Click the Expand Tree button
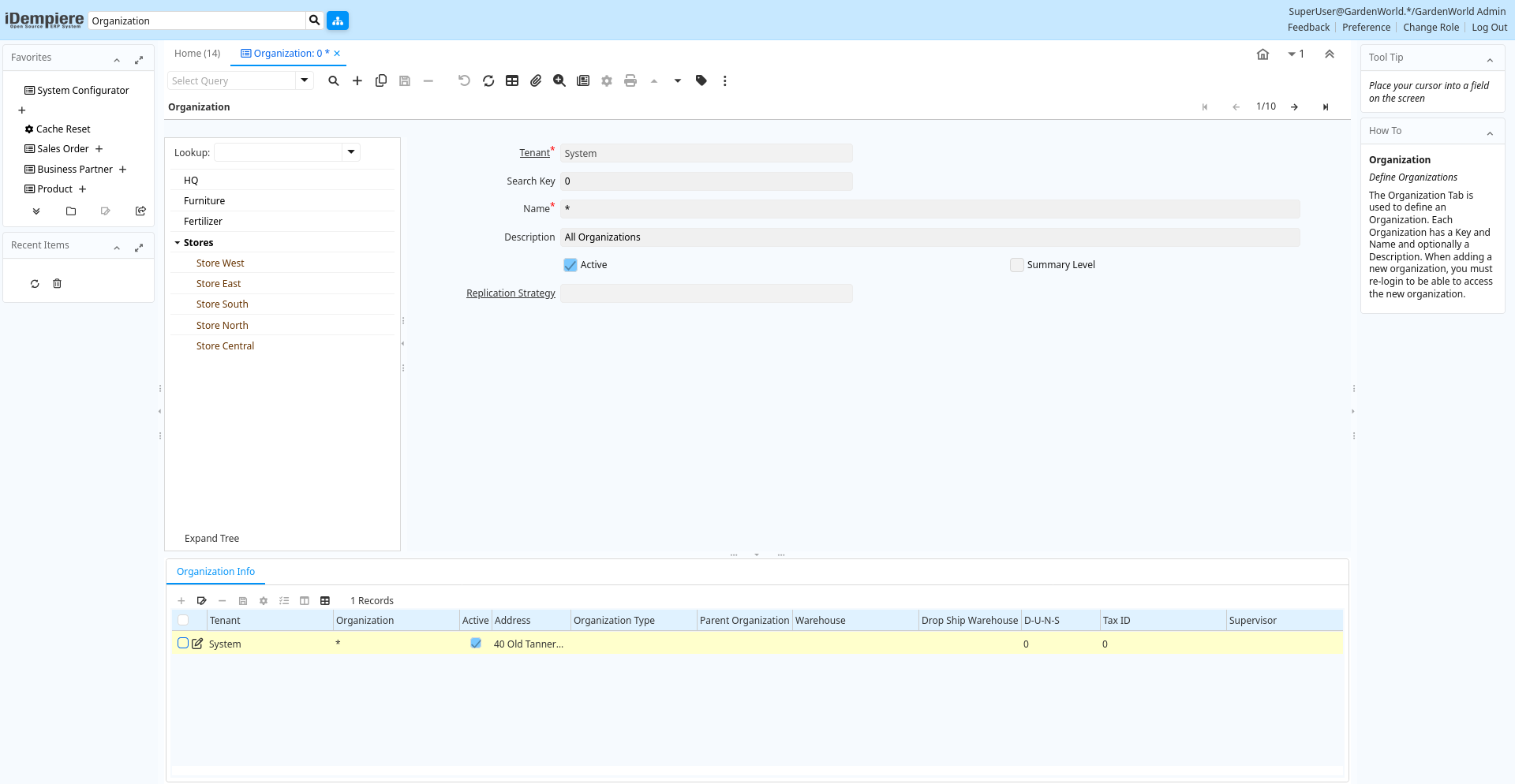 click(x=211, y=539)
